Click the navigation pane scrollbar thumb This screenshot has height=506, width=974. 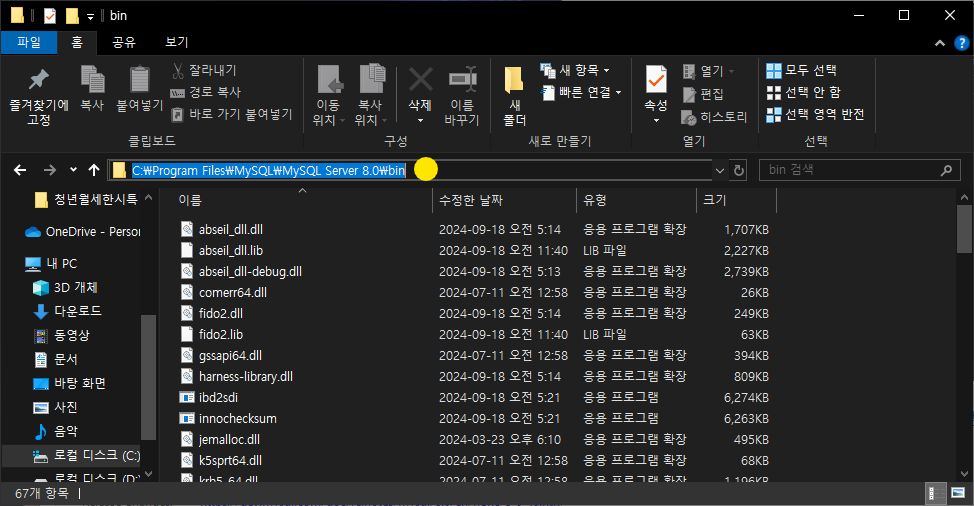pos(148,376)
